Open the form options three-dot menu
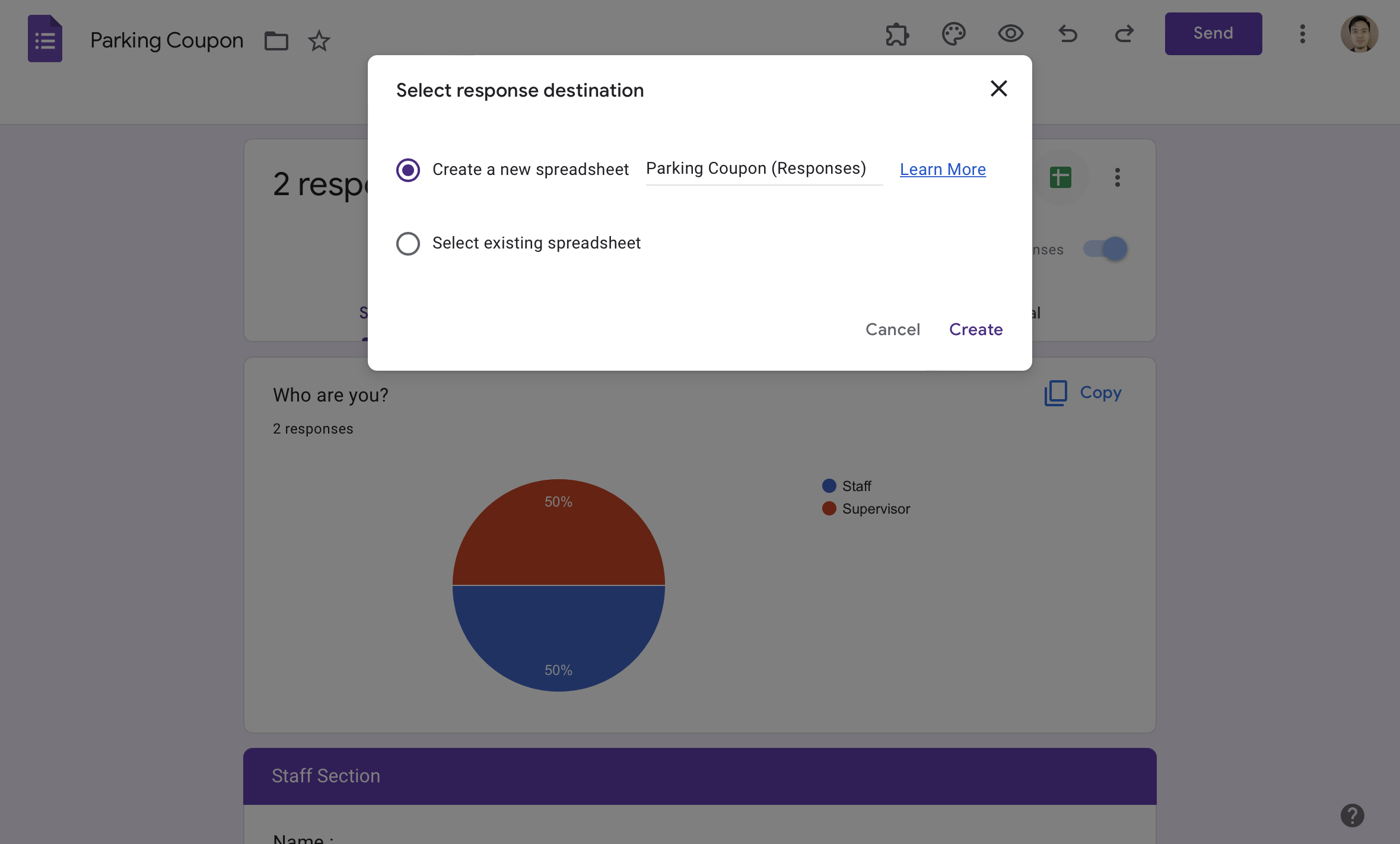The width and height of the screenshot is (1400, 844). pyautogui.click(x=1302, y=34)
